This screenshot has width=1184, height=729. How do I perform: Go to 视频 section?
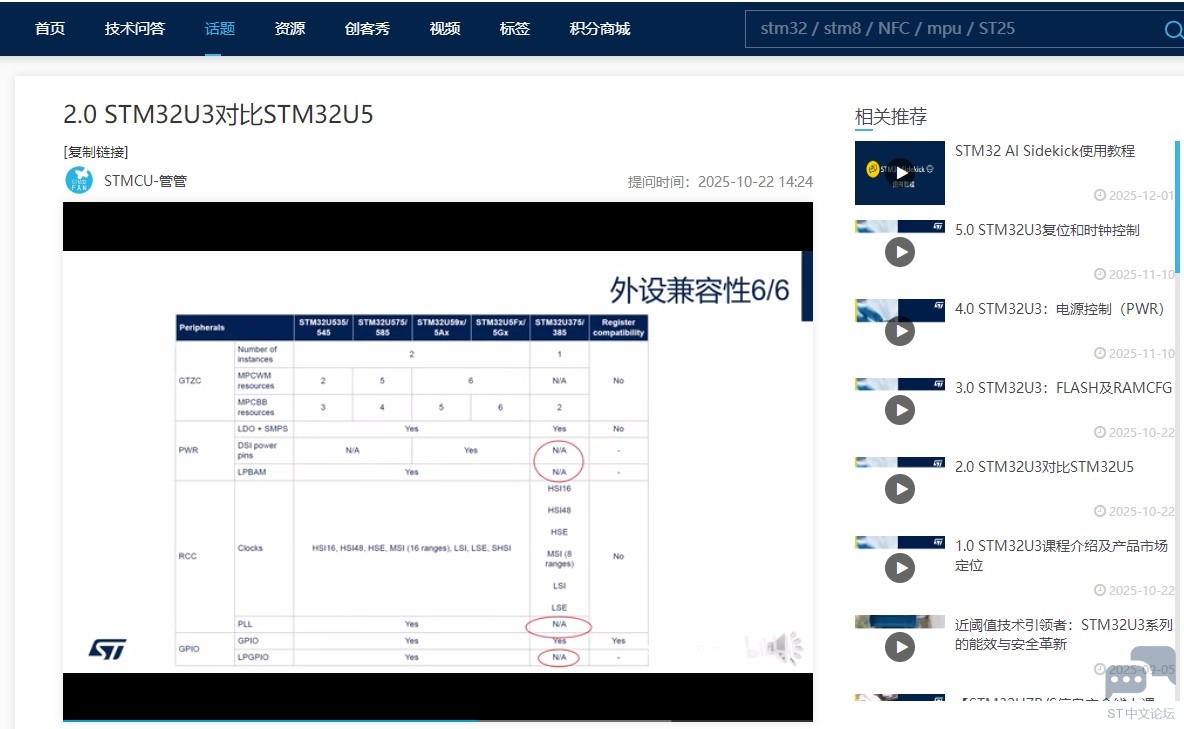pos(445,29)
